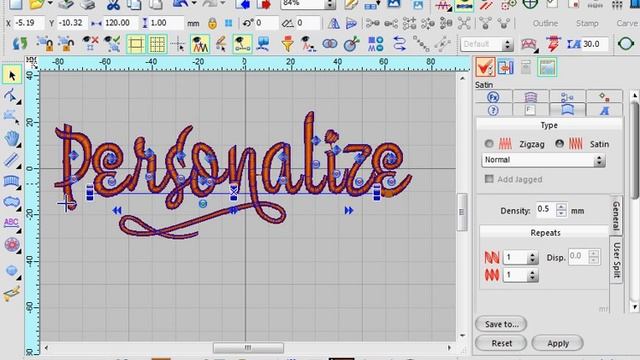Click the crosshair target icon in top toolbar
Viewport: 640px width, 360px height.
coord(530,4)
